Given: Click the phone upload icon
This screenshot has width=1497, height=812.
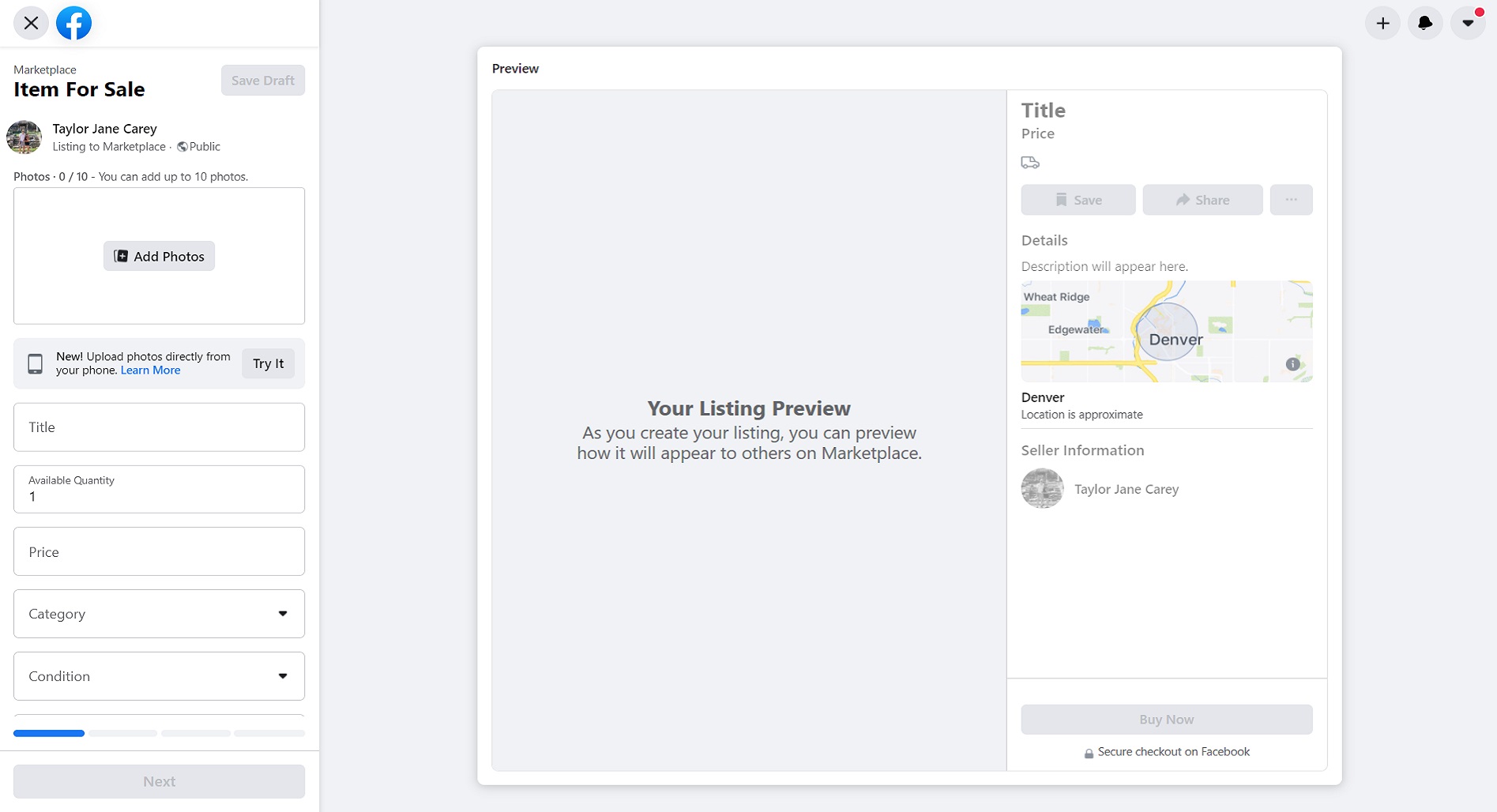Looking at the screenshot, I should click(35, 363).
